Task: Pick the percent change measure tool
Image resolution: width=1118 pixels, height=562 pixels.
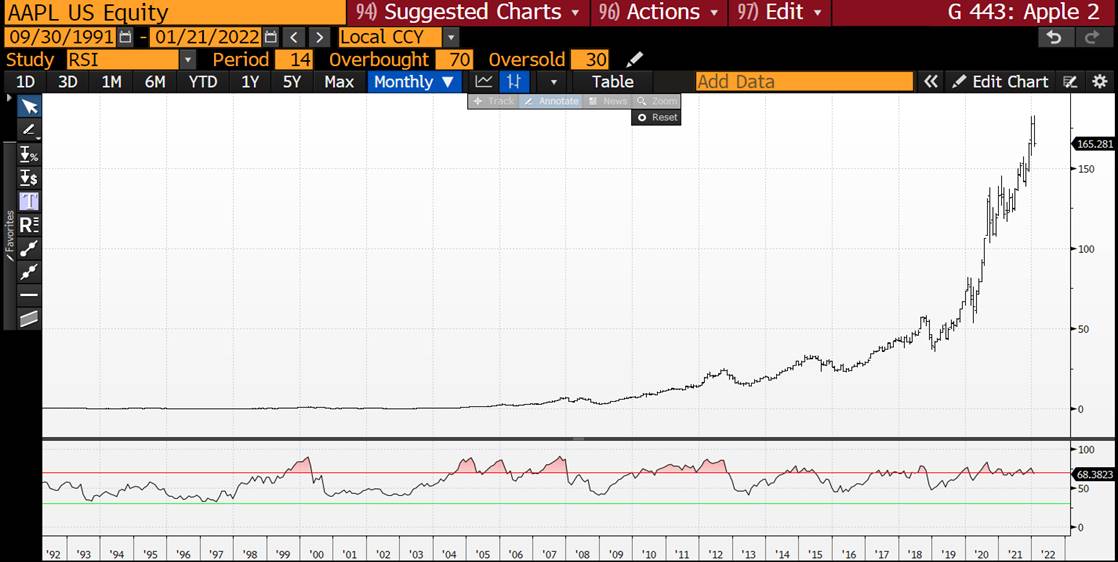Action: tap(29, 154)
